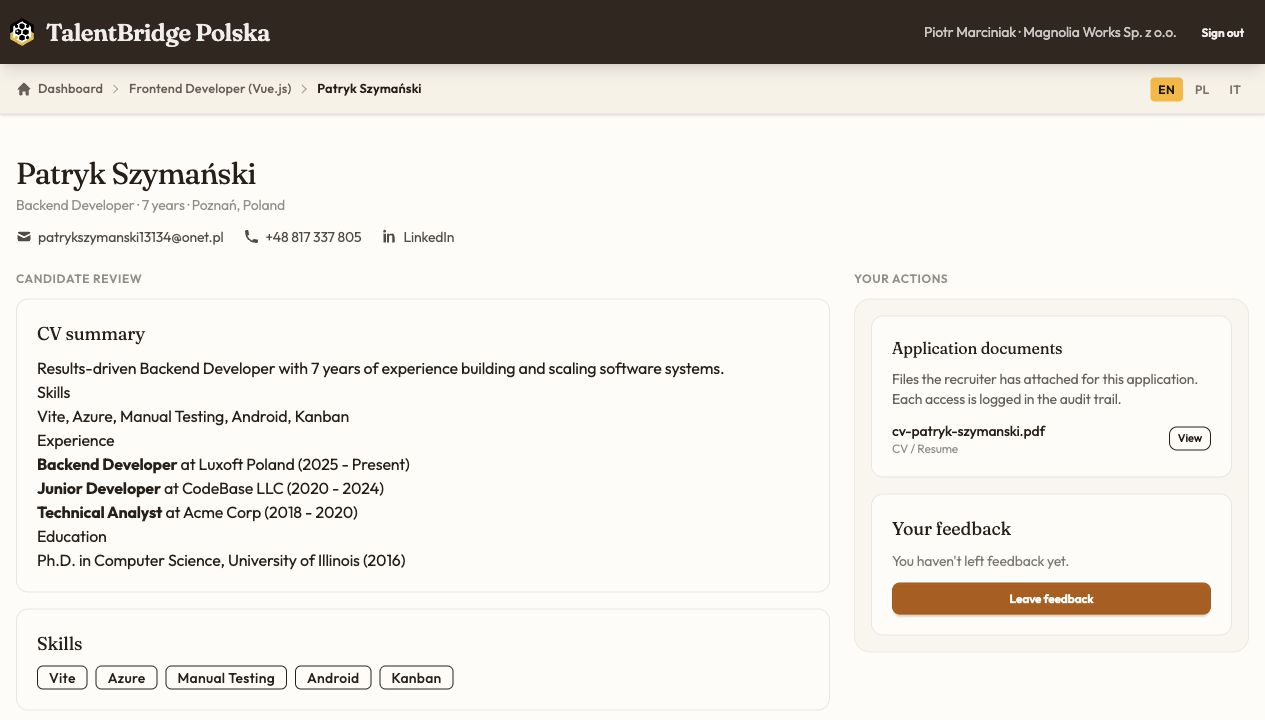Click the cv-patryk-szymanski.pdf file name
Viewport: 1265px width, 720px height.
[968, 431]
